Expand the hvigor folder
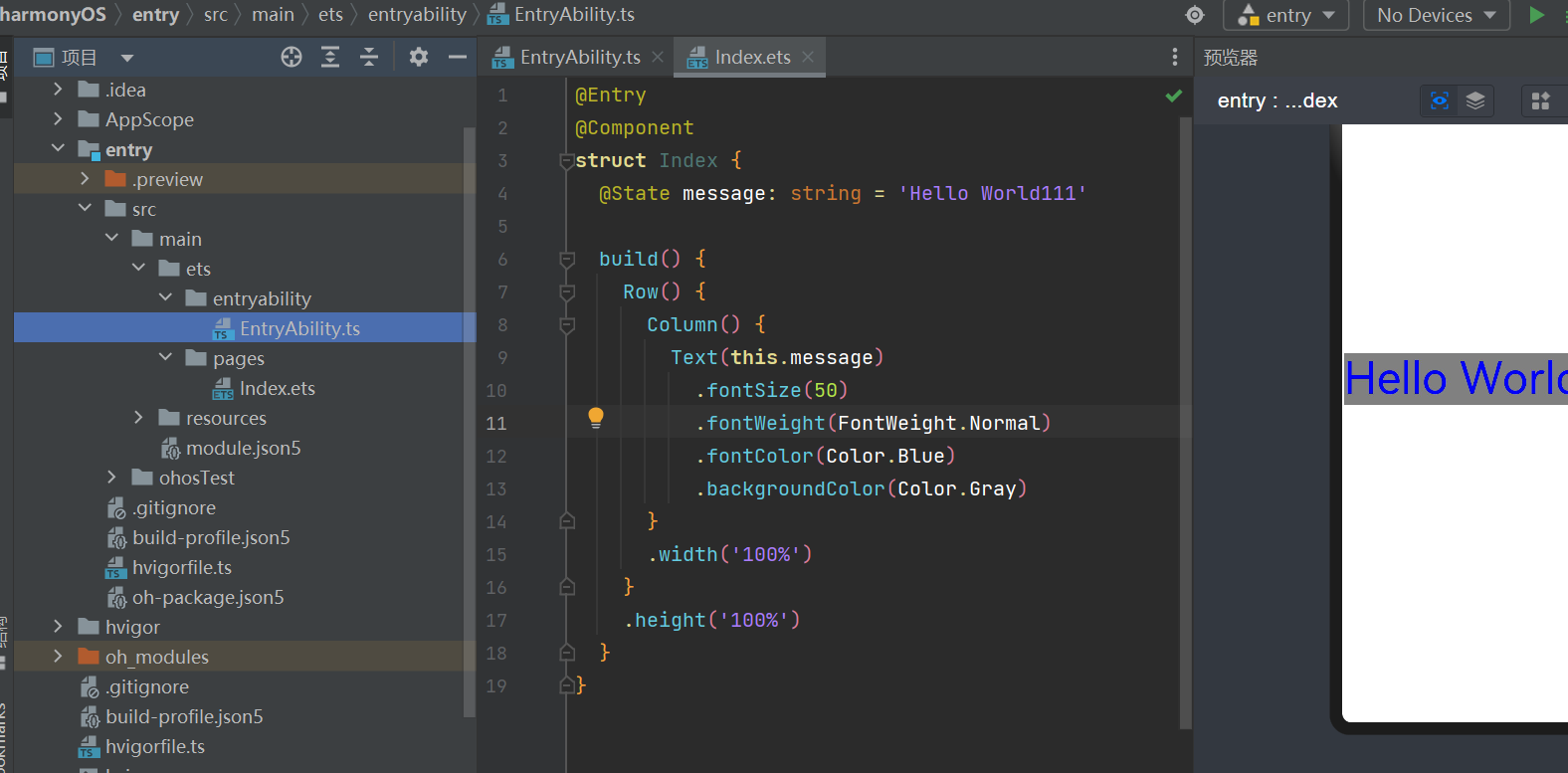 tap(58, 627)
